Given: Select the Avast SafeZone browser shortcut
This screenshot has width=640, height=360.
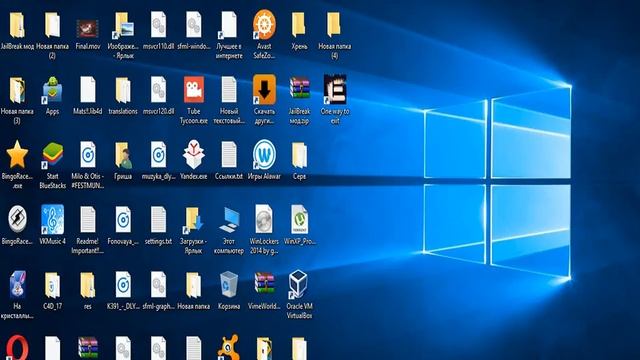Looking at the screenshot, I should [264, 24].
